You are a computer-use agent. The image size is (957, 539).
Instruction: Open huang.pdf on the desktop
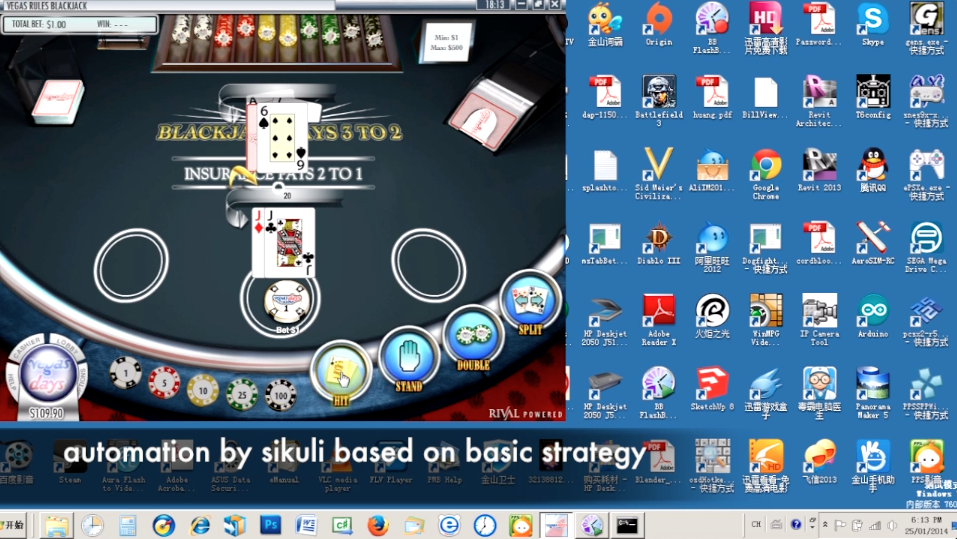(x=712, y=97)
